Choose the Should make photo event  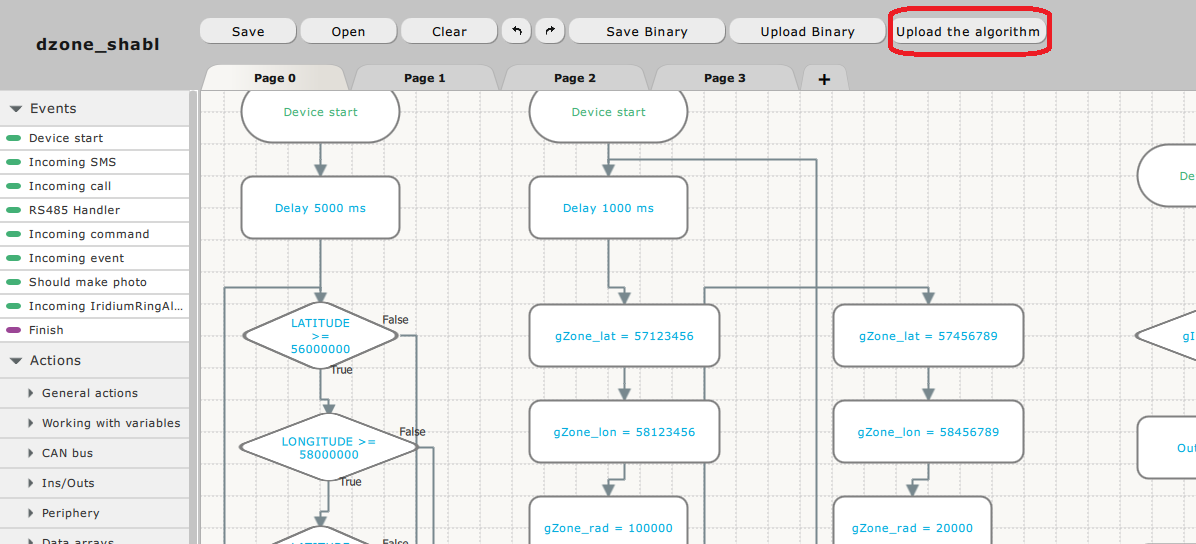pos(87,282)
